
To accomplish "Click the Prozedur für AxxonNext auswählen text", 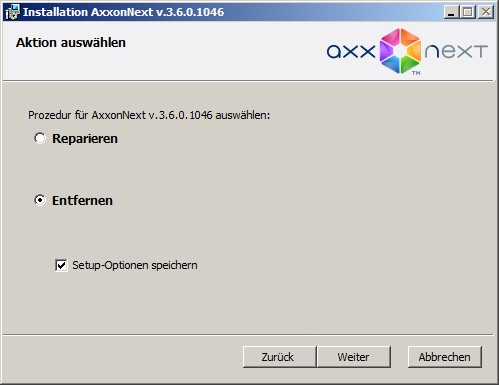I will (149, 115).
